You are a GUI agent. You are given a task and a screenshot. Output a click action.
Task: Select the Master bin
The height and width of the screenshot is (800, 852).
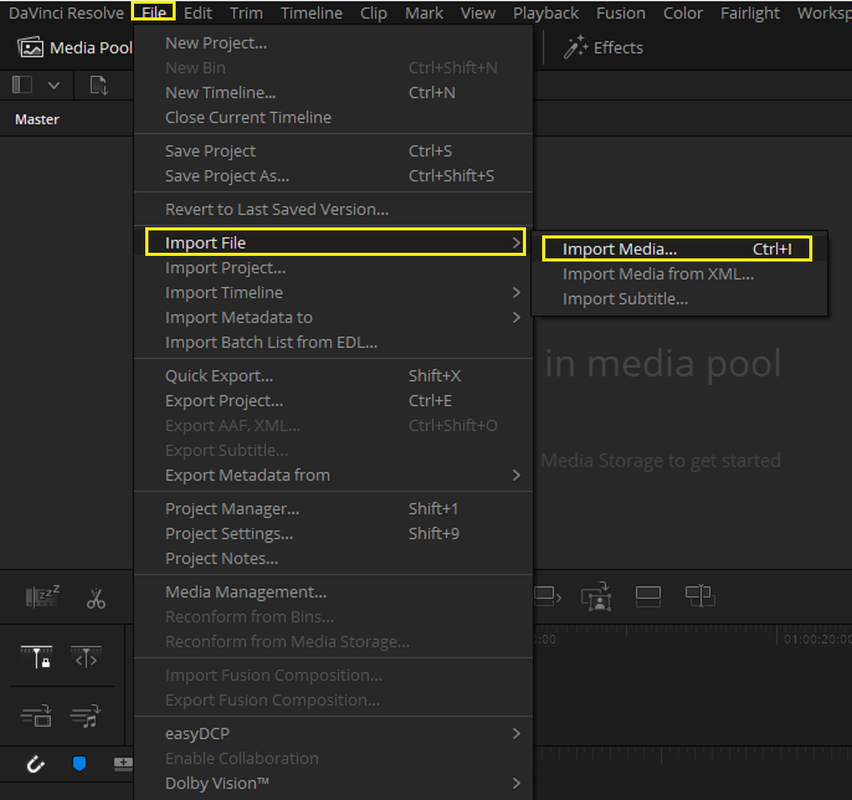[x=37, y=120]
